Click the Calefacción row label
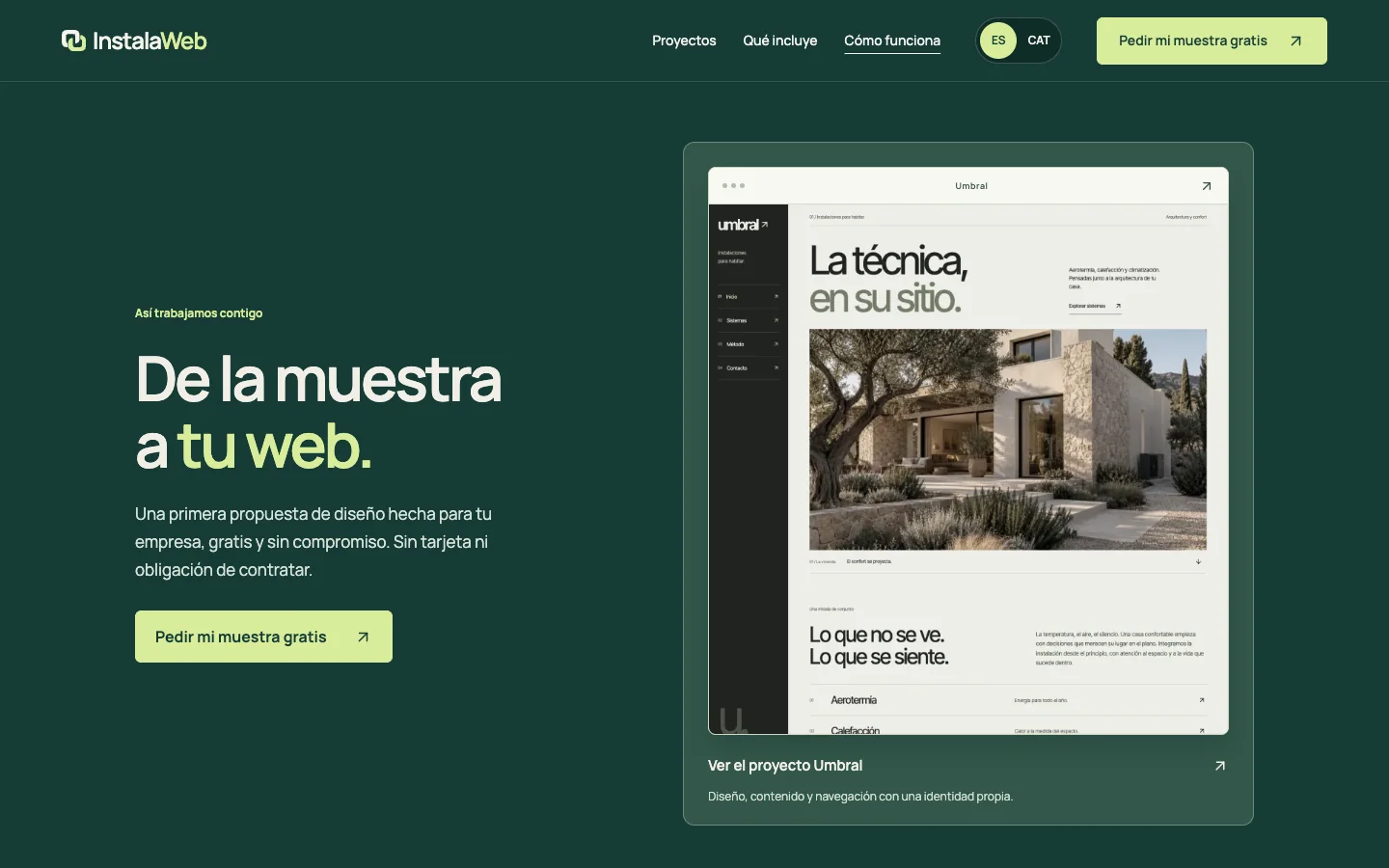The height and width of the screenshot is (868, 1389). click(x=855, y=730)
